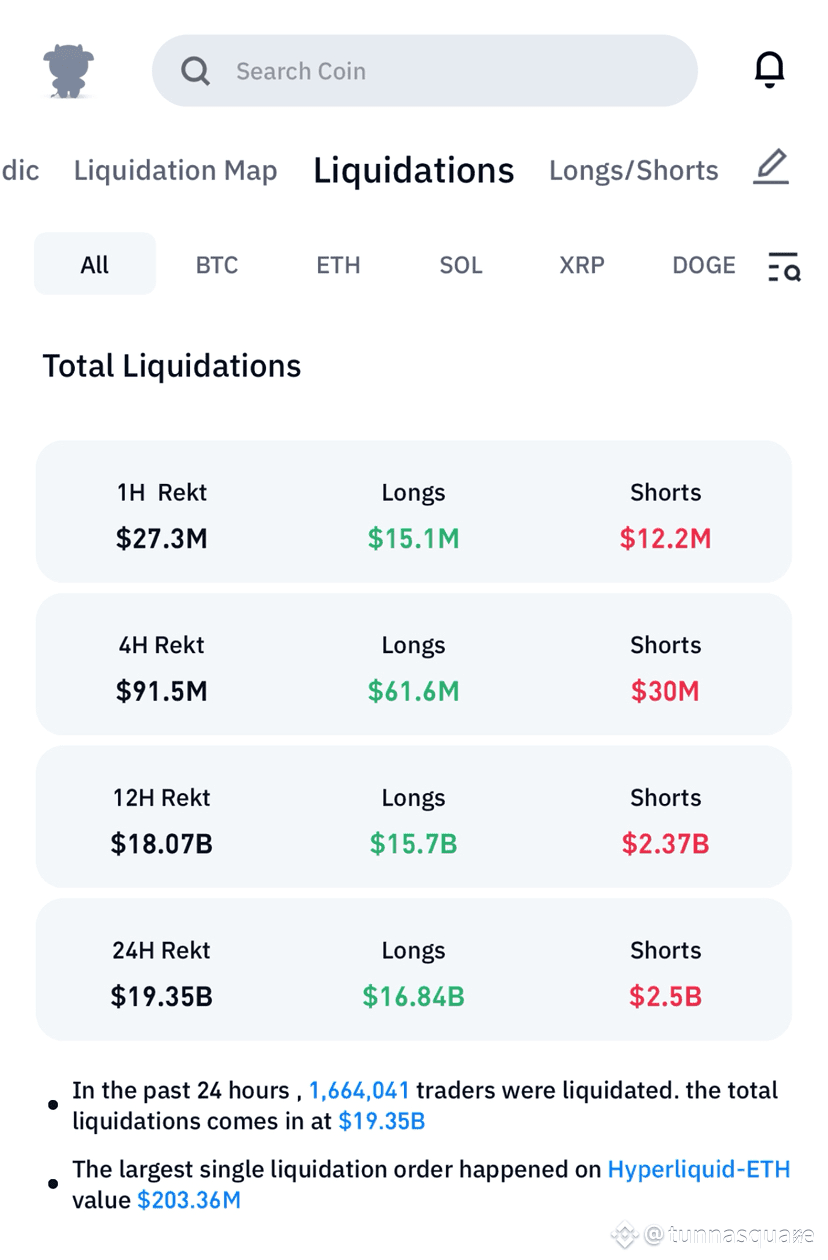Filter liquidations by BTC

[x=217, y=265]
